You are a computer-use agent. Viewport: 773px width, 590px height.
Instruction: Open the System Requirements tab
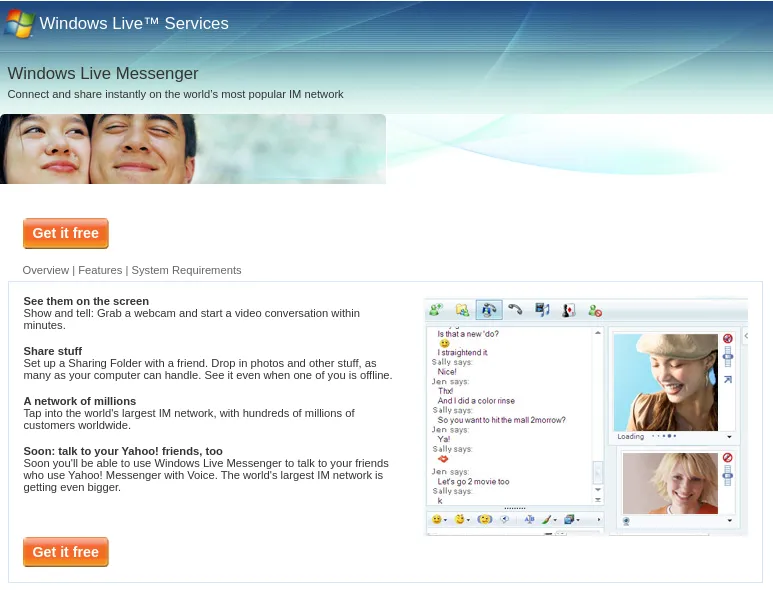pyautogui.click(x=186, y=270)
